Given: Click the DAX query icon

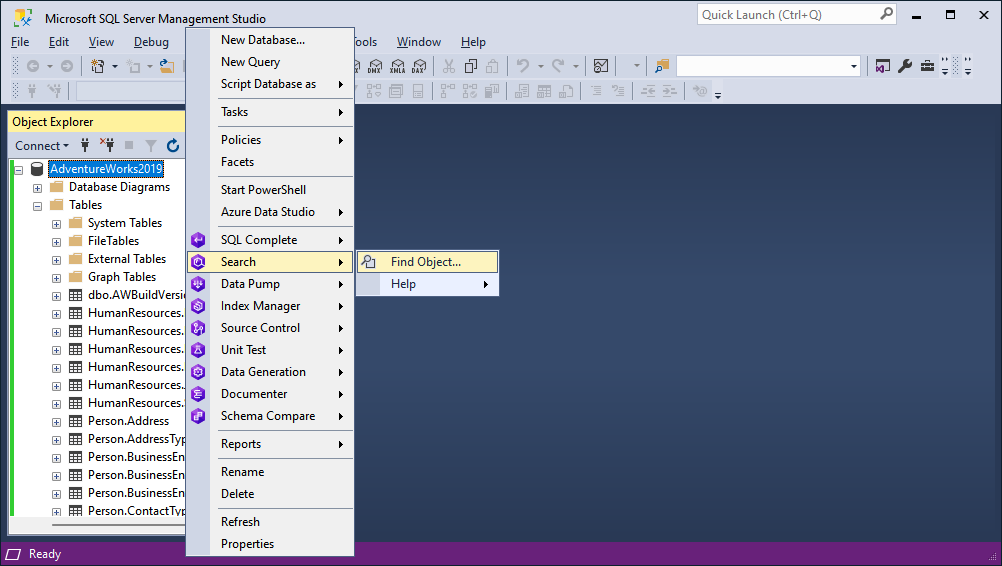Looking at the screenshot, I should [x=419, y=66].
